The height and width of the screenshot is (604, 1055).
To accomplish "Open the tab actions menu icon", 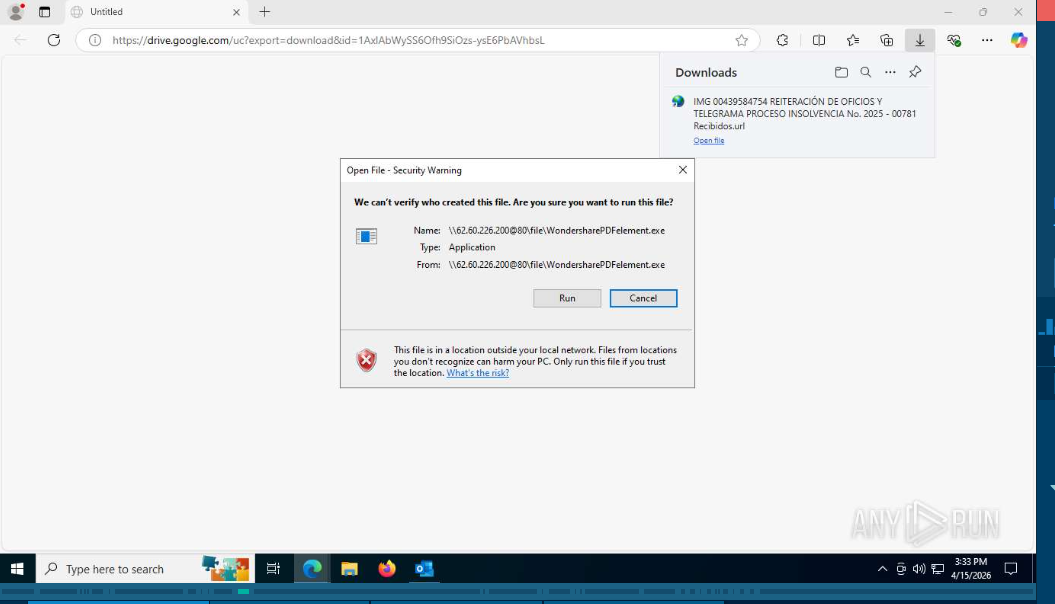I will point(44,11).
